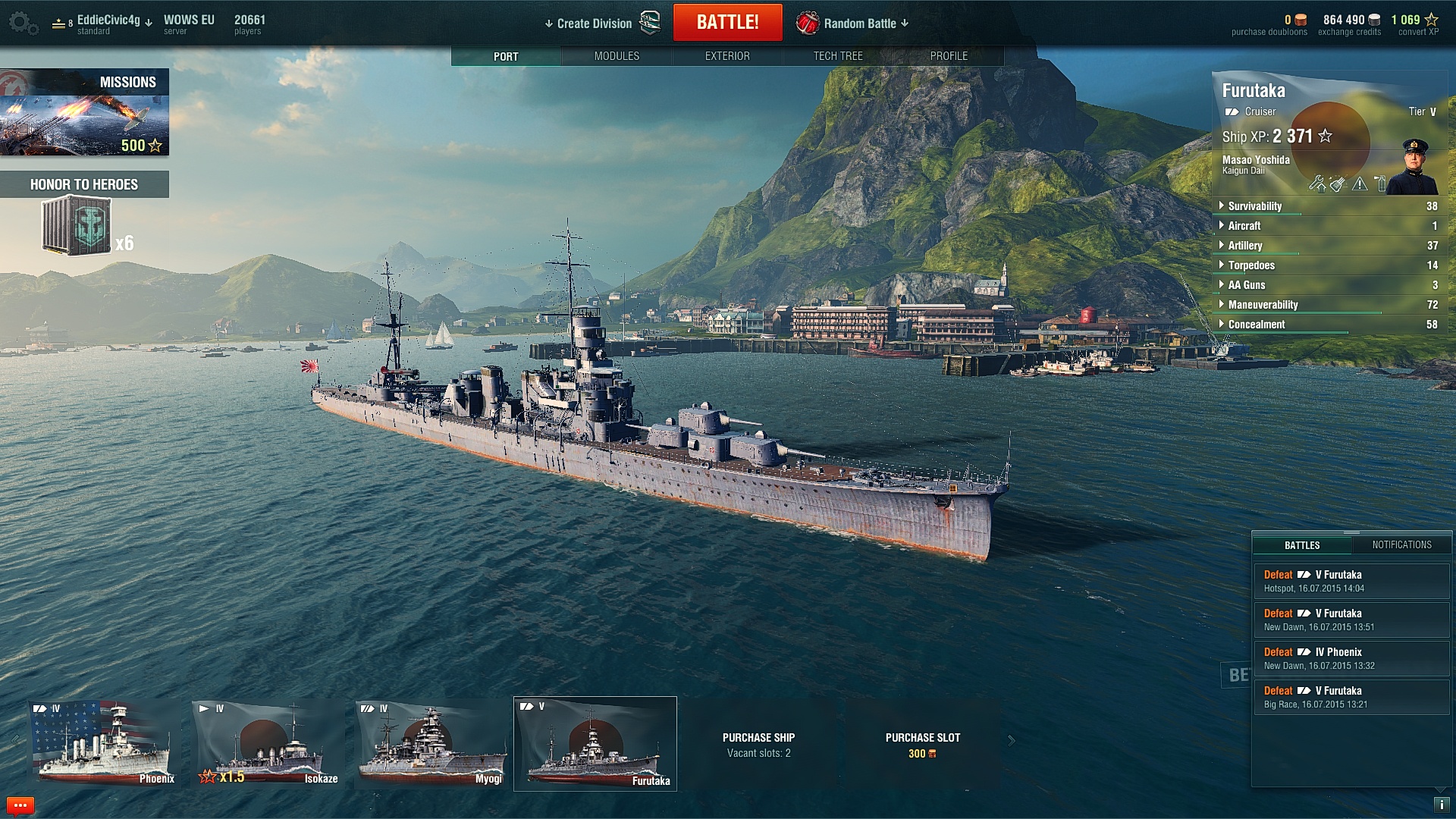This screenshot has height=819, width=1456.
Task: Select the Myogi ship thumbnail
Action: (431, 744)
